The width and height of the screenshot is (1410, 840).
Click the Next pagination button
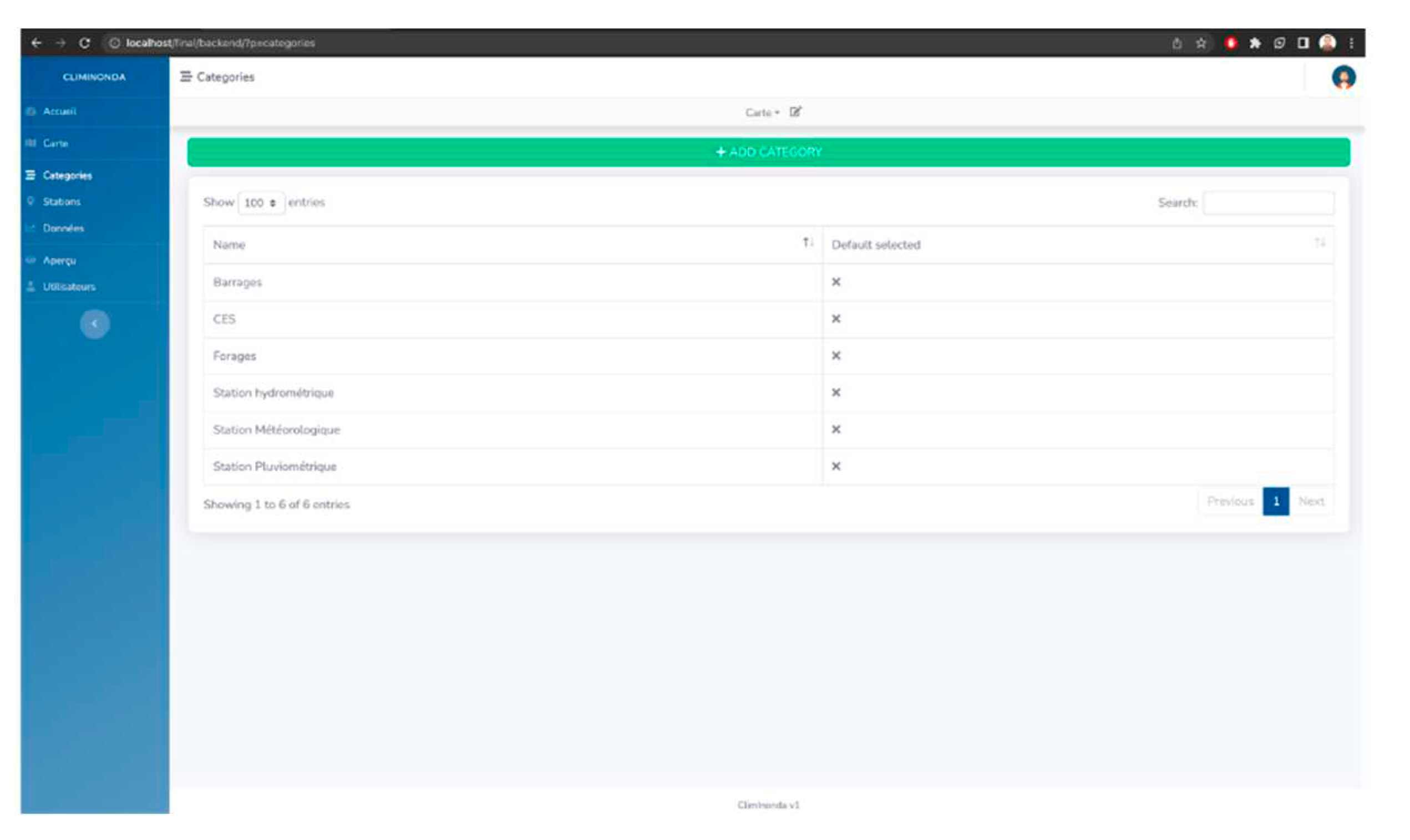[1311, 502]
